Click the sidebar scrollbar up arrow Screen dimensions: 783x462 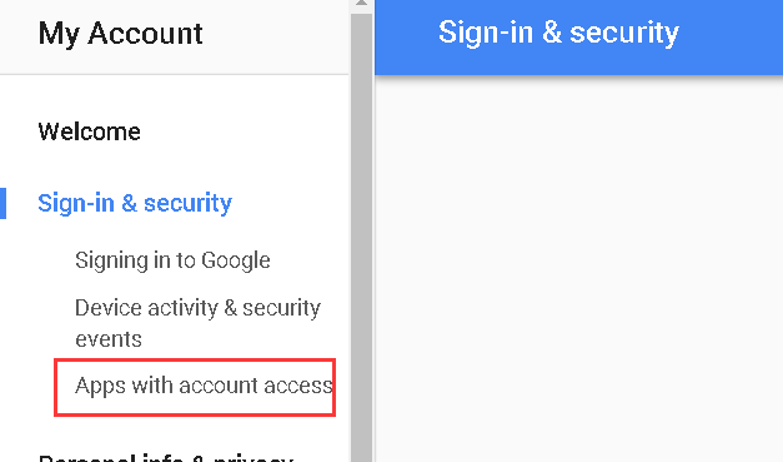pyautogui.click(x=361, y=5)
